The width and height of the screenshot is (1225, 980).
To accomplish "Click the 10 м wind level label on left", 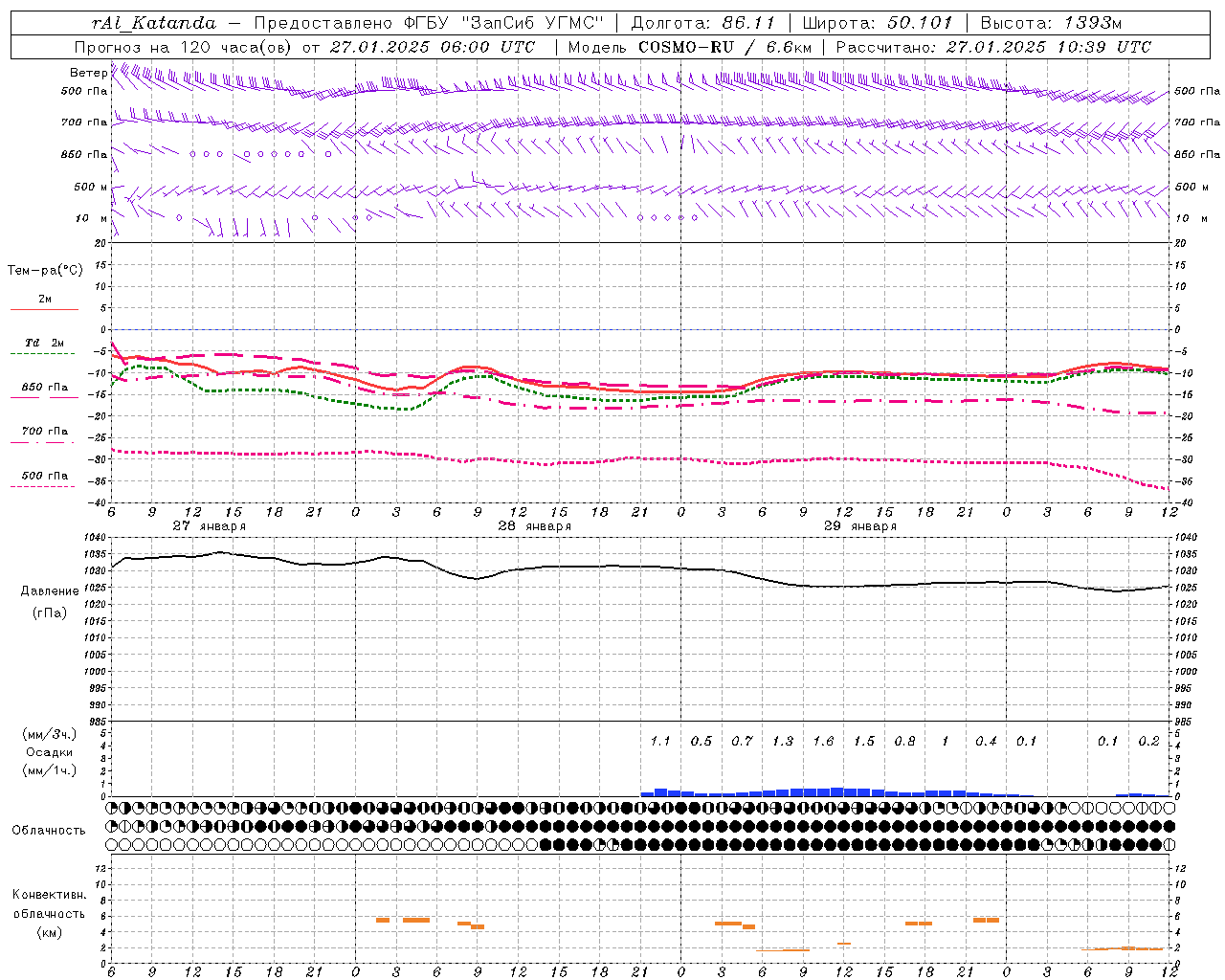I will tap(92, 218).
